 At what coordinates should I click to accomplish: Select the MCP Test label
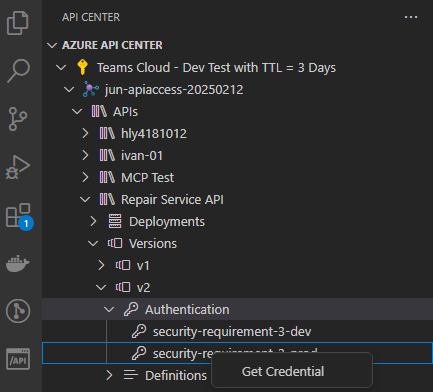click(147, 178)
